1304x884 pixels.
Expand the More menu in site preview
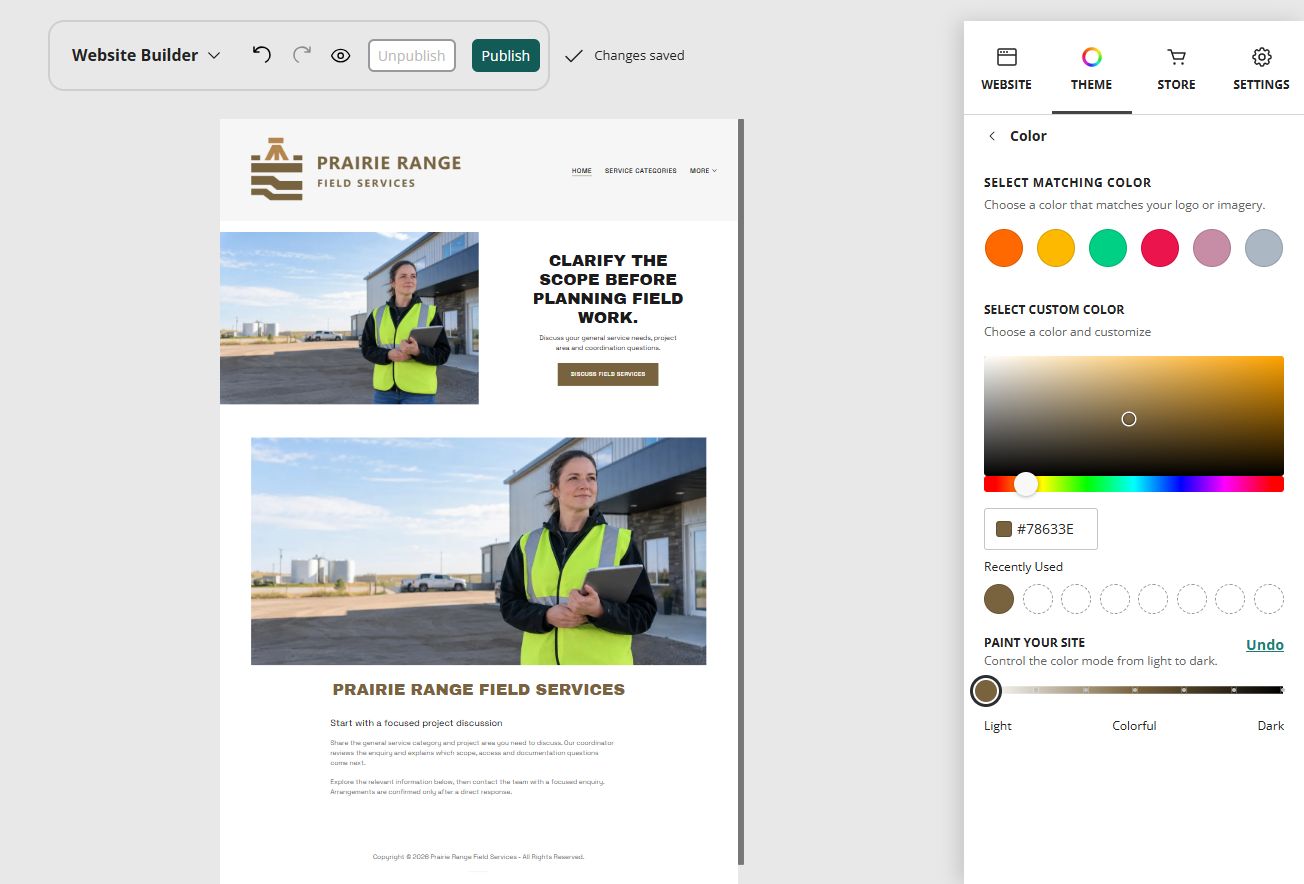(x=703, y=171)
